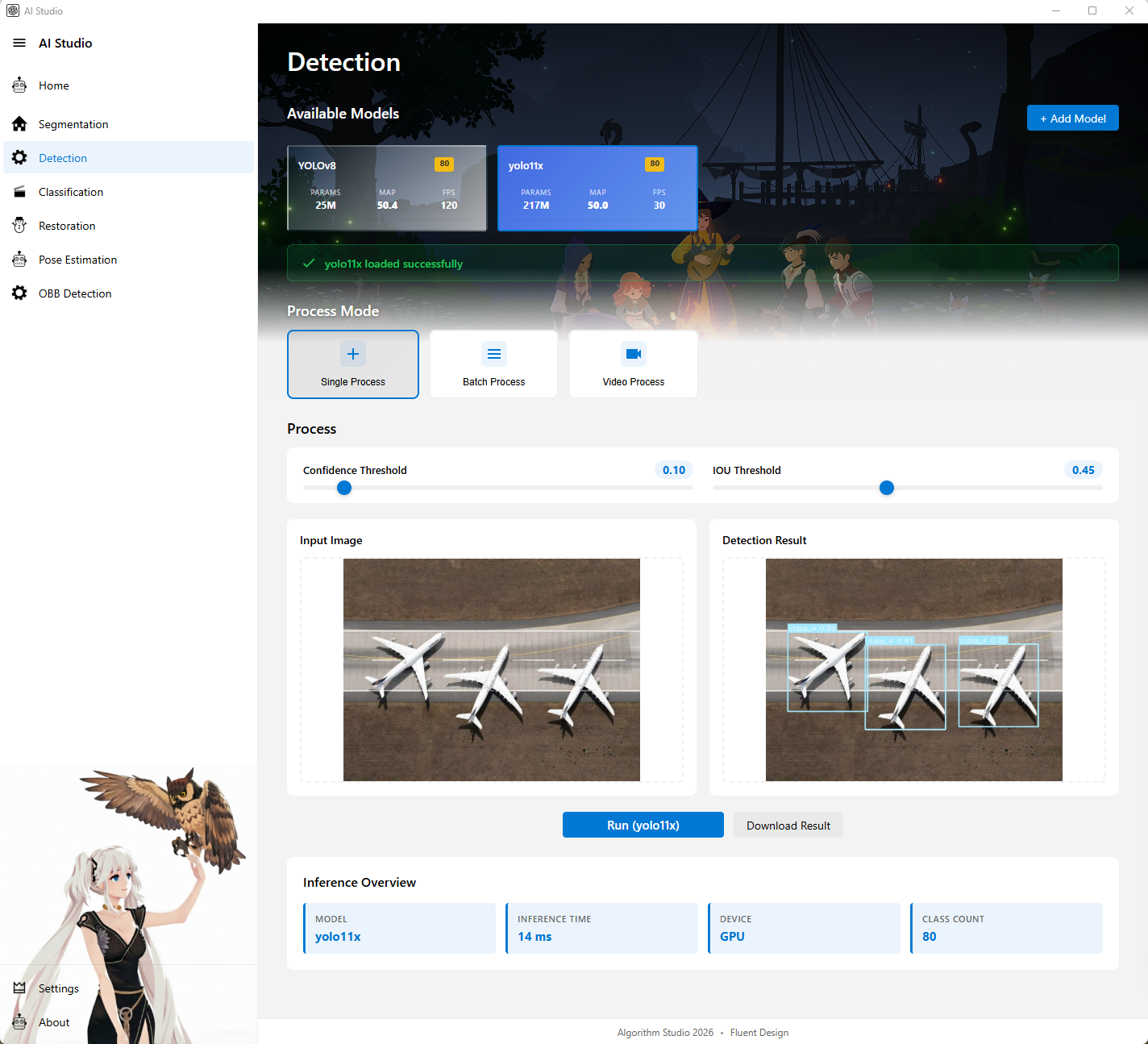The width and height of the screenshot is (1148, 1044).
Task: Select the YOLOv8 model card
Action: point(387,188)
